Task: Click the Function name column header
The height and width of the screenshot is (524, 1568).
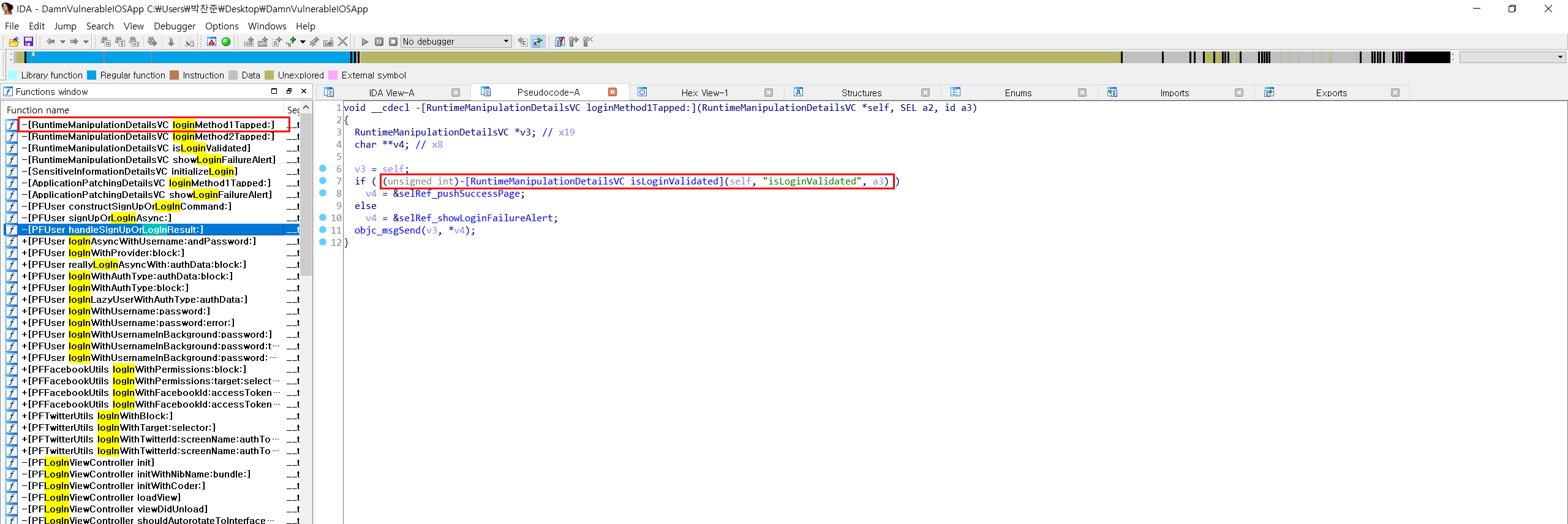Action: coord(144,110)
